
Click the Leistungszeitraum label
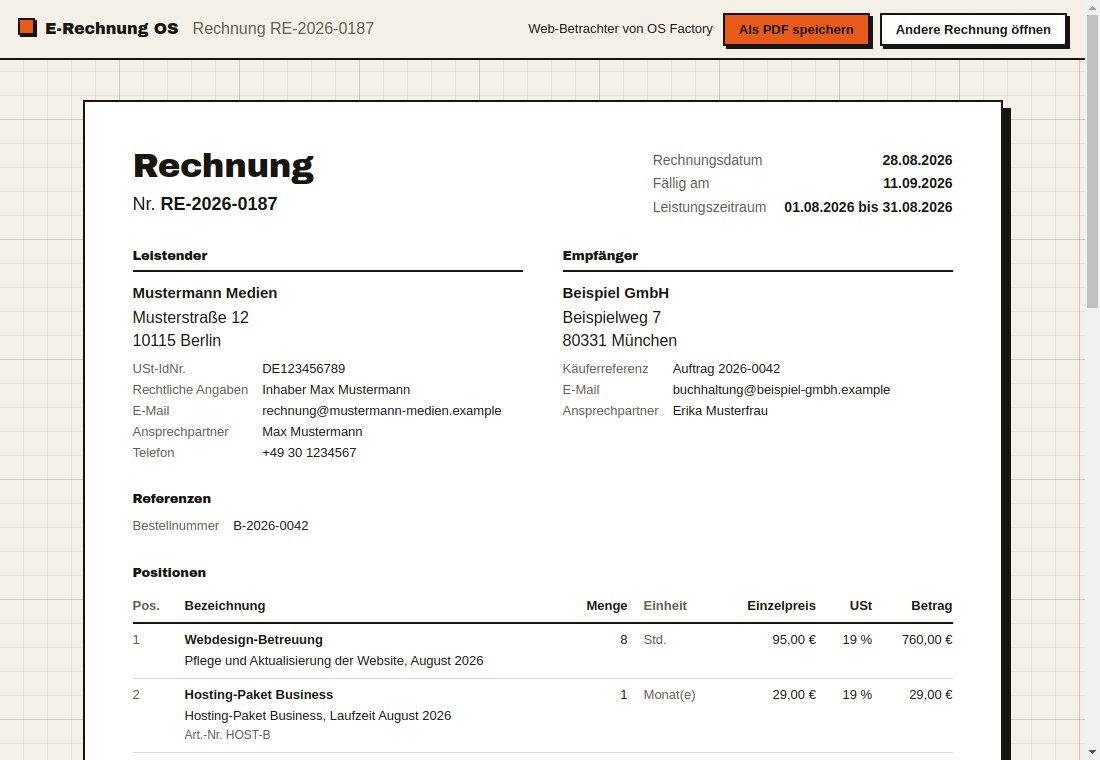709,207
